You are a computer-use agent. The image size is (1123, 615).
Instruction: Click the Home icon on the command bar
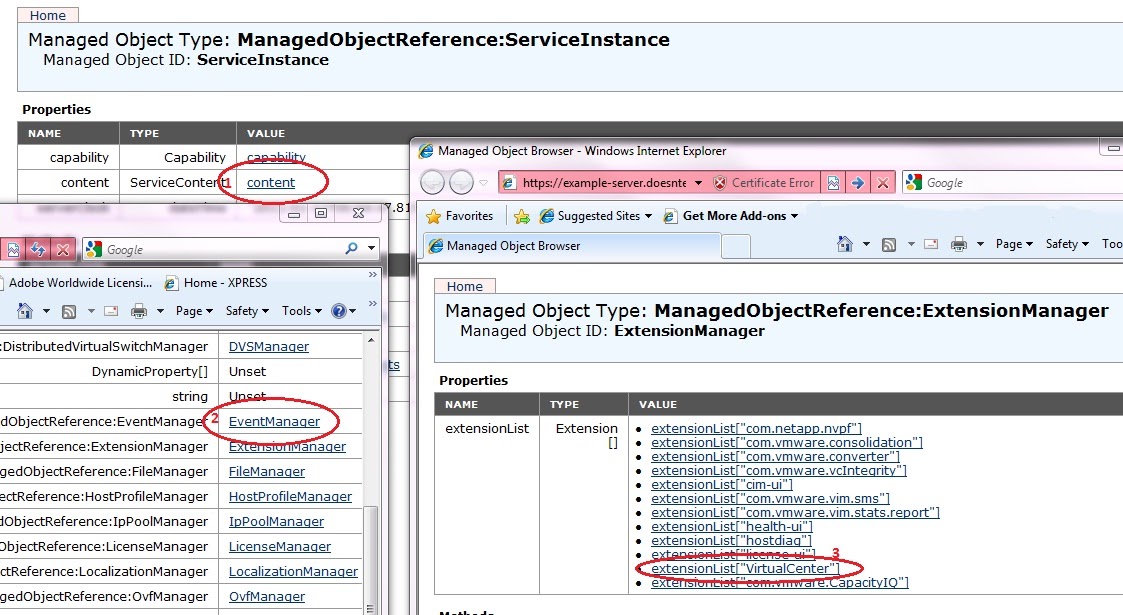pos(23,311)
